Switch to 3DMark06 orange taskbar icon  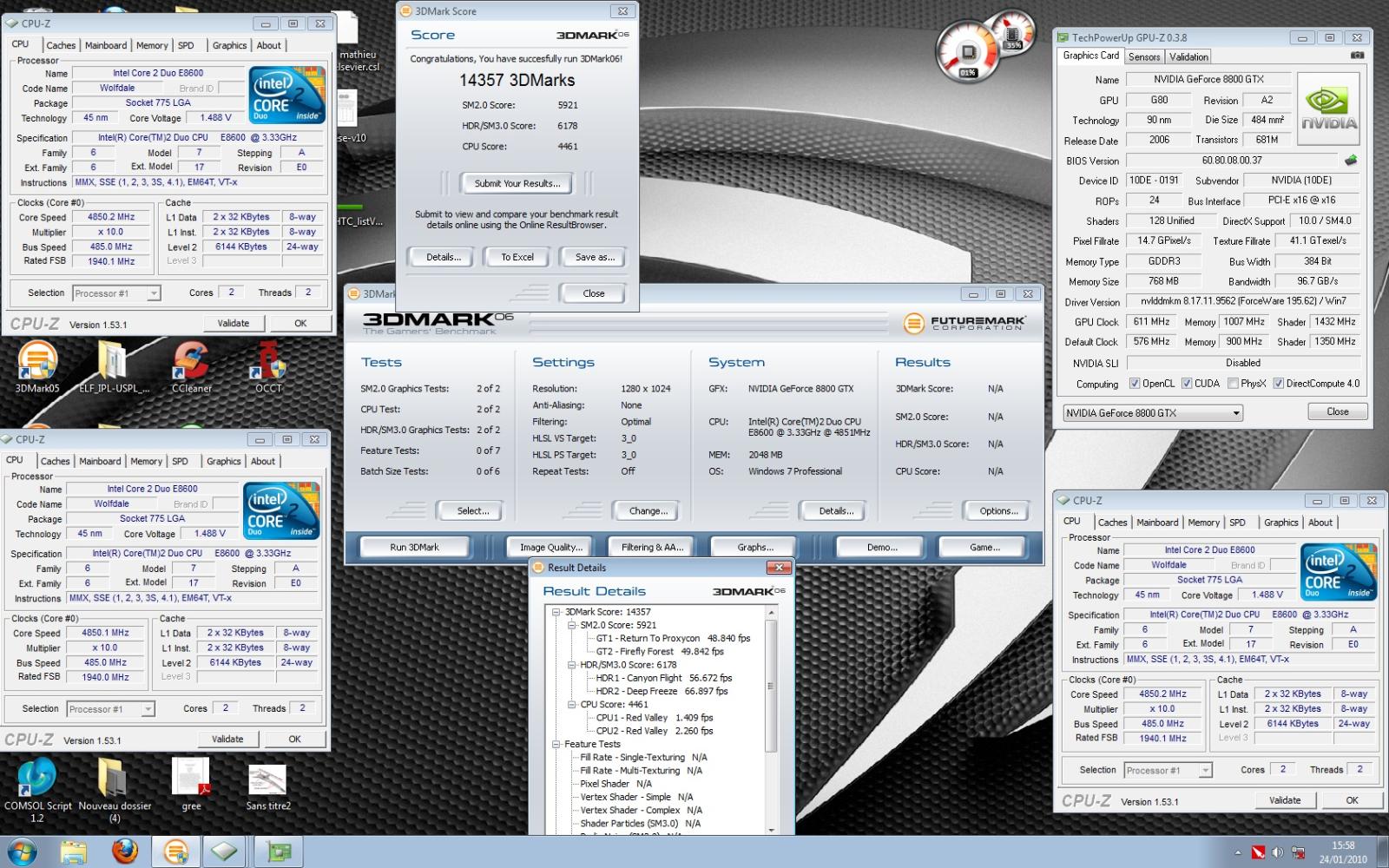click(x=175, y=852)
